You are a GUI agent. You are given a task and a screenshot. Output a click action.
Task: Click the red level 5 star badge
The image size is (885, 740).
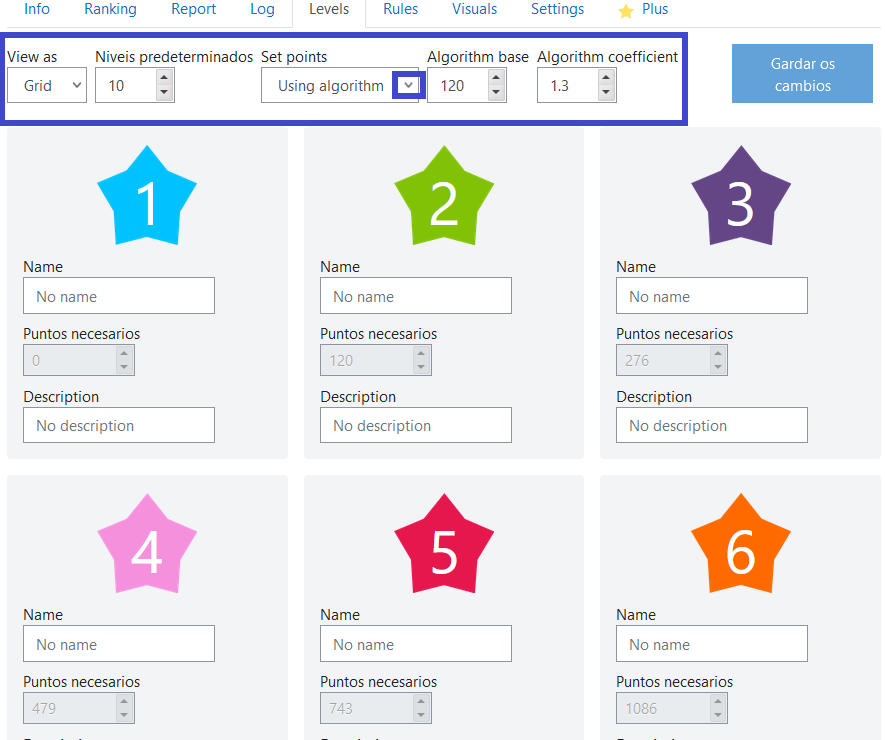coord(443,546)
